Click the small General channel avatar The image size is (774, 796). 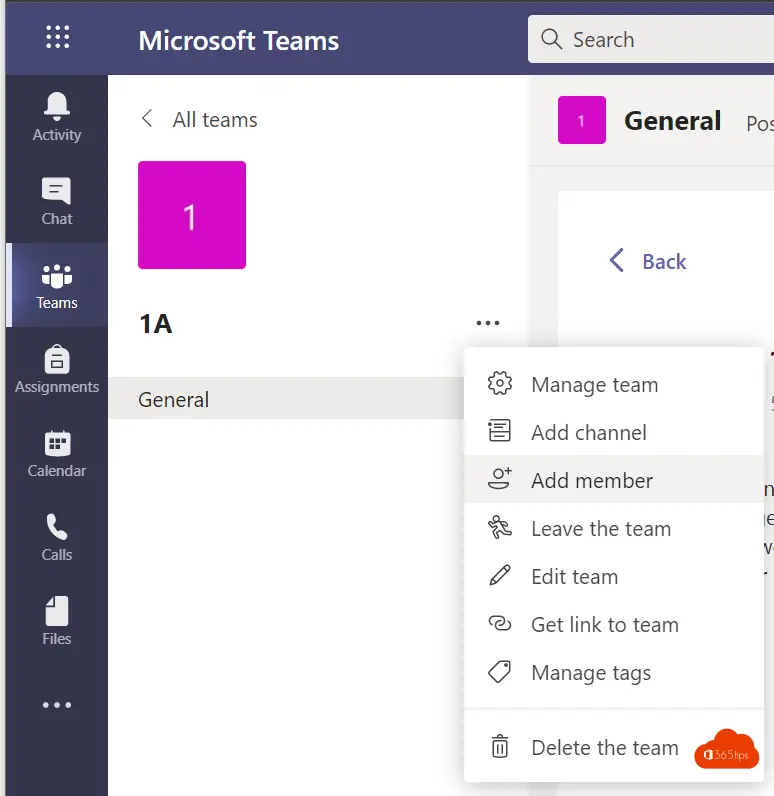tap(582, 120)
